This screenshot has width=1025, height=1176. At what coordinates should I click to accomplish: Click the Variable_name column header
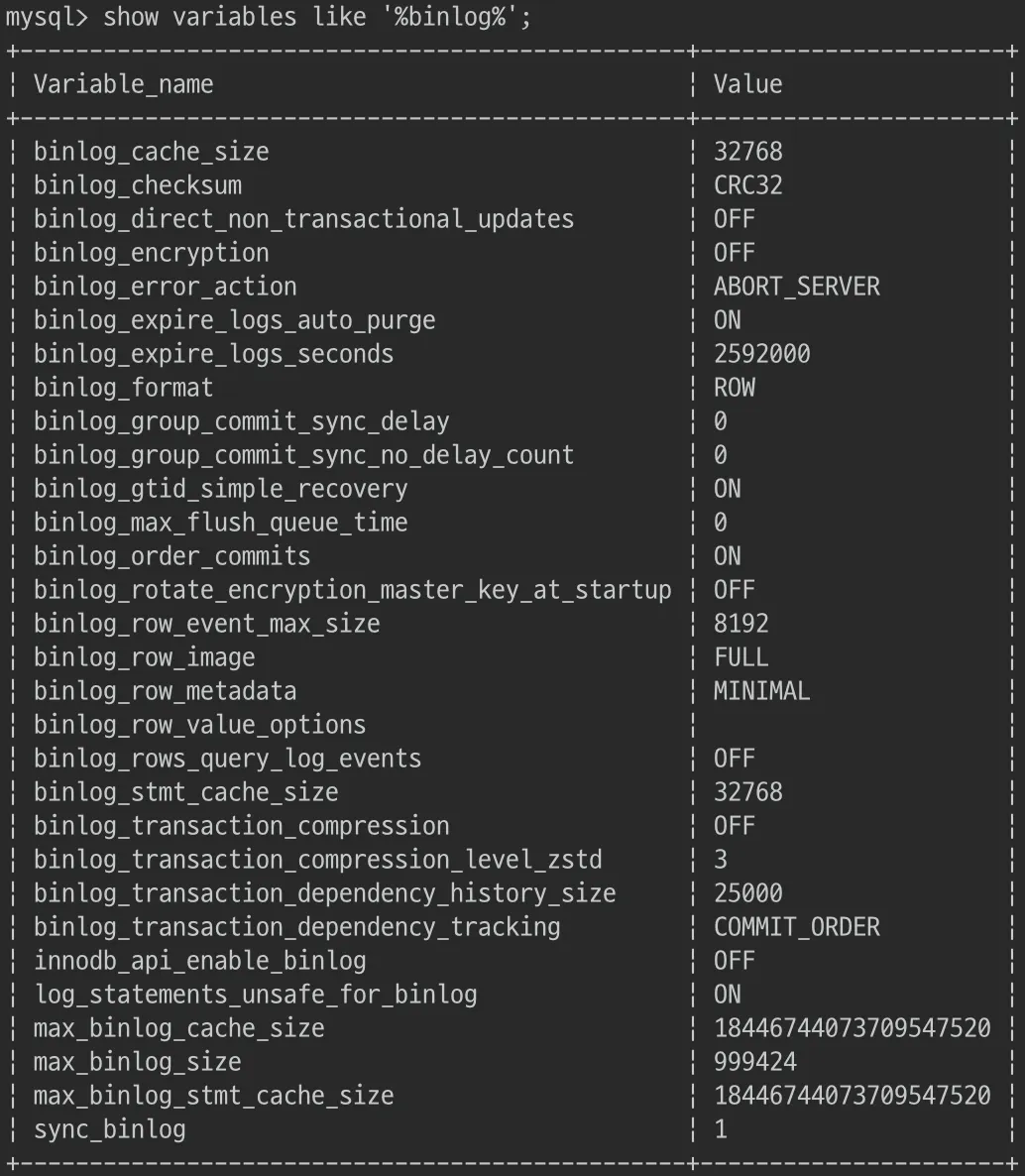[123, 84]
